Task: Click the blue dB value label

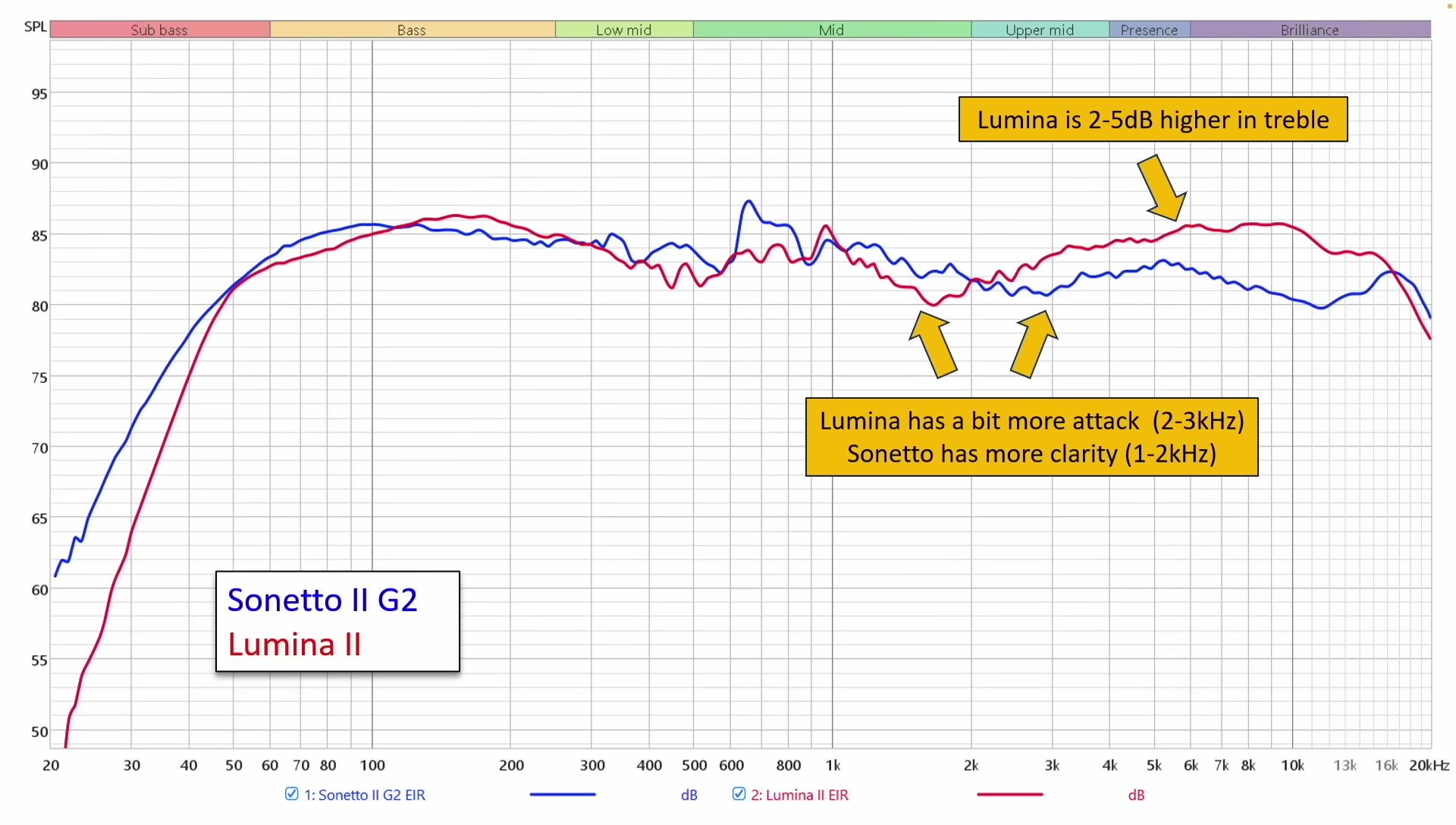Action: (689, 795)
